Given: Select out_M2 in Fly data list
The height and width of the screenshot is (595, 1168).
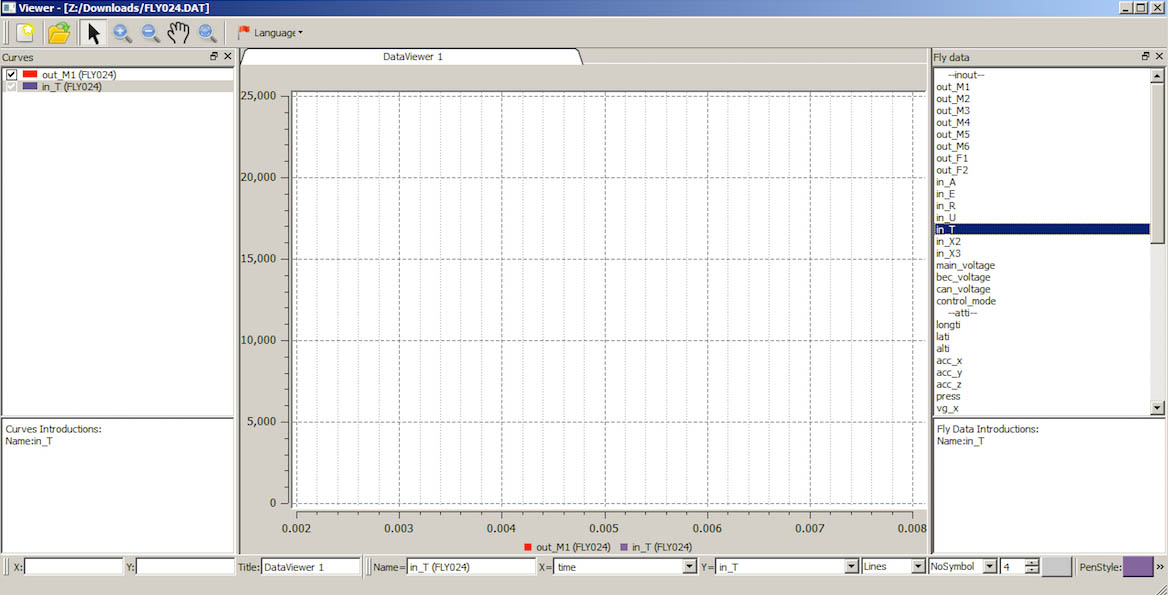Looking at the screenshot, I should (x=1042, y=98).
